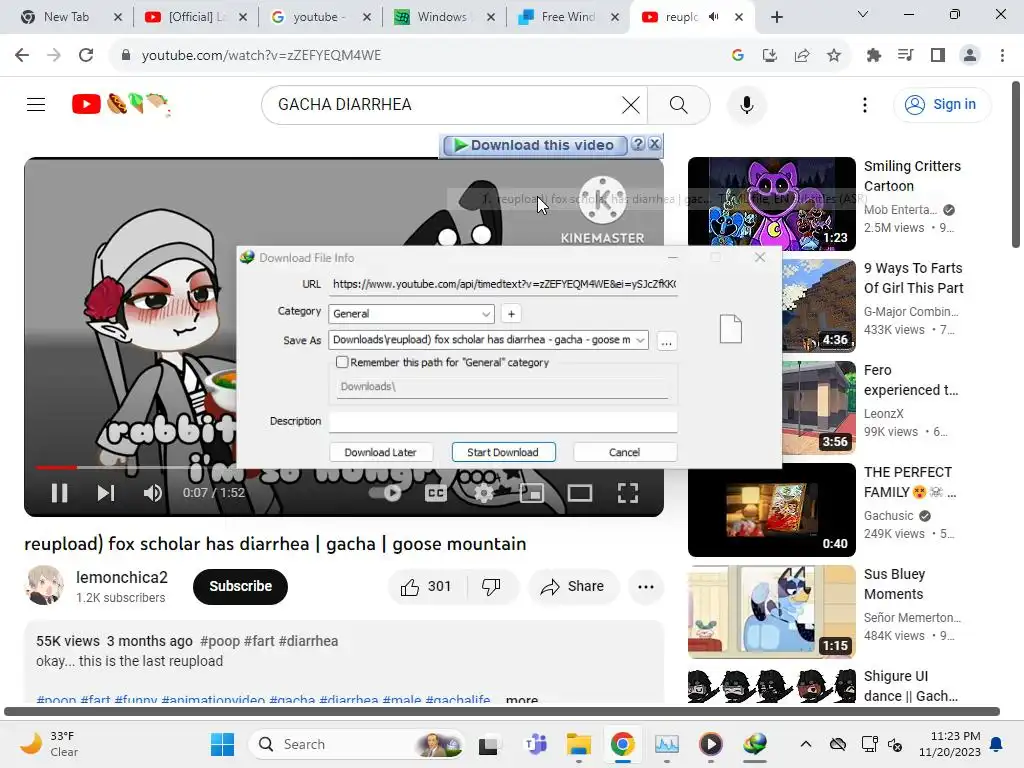The width and height of the screenshot is (1024, 768).
Task: Open Windows Start menu
Action: [222, 744]
